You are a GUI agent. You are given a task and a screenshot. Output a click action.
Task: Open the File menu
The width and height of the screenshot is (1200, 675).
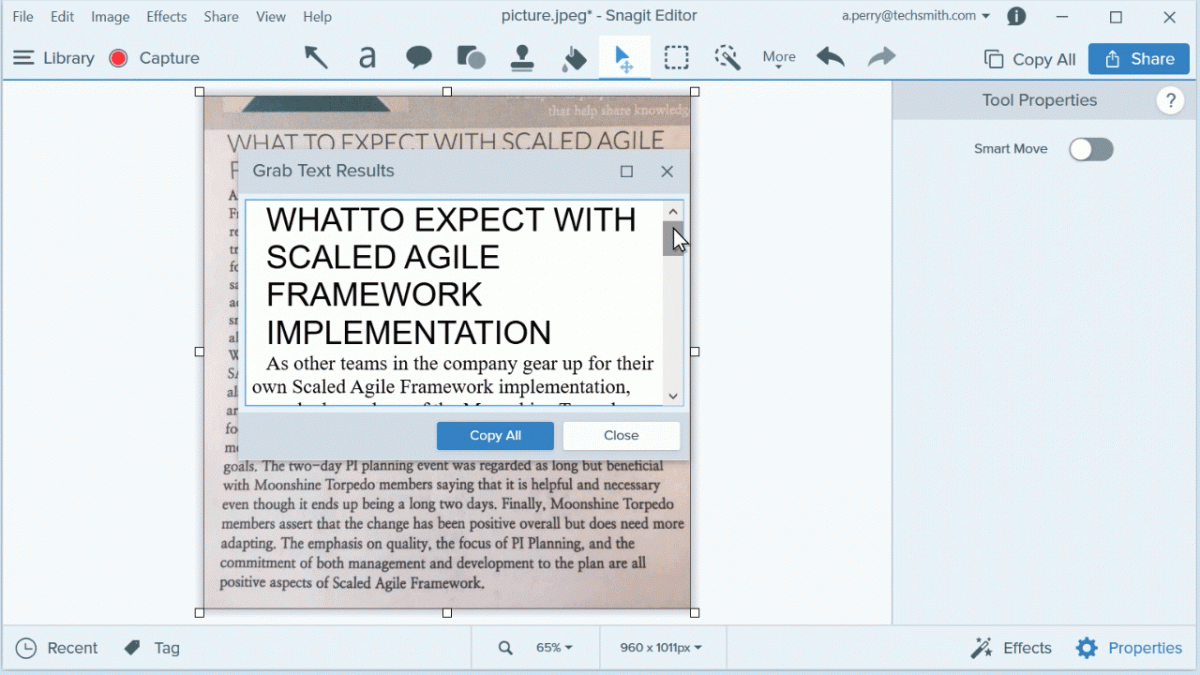22,17
